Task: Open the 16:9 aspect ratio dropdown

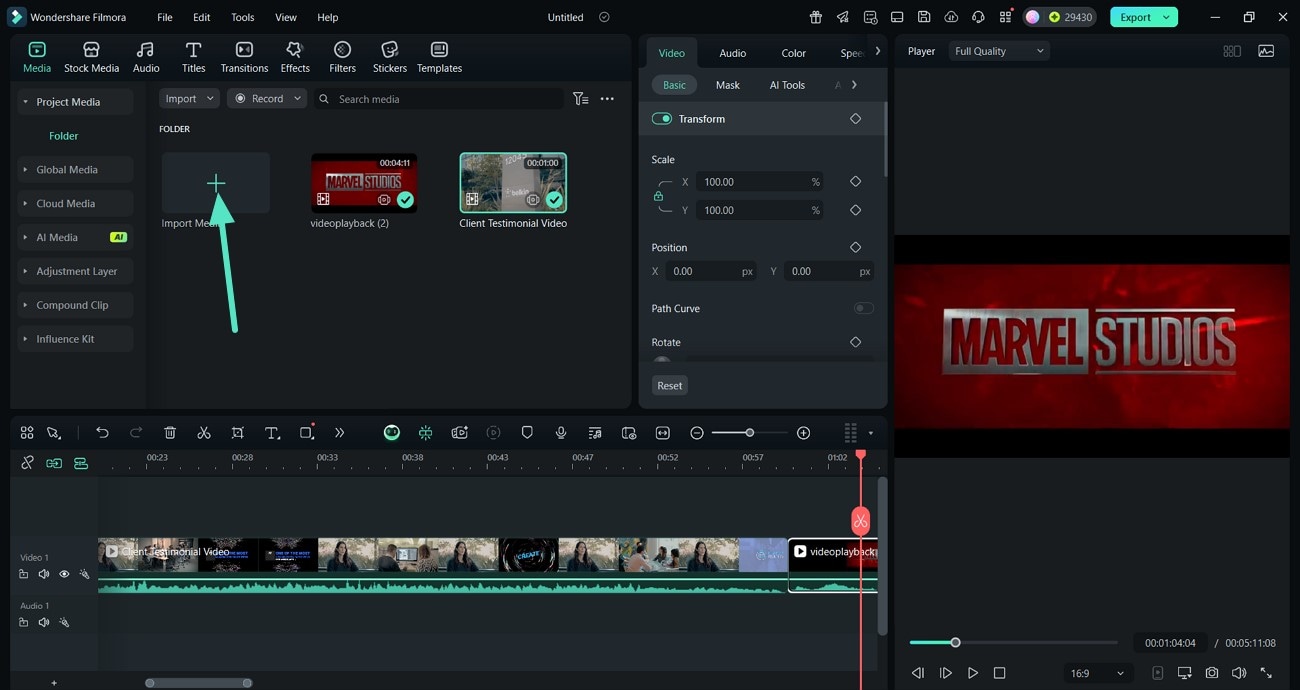Action: pos(1097,673)
